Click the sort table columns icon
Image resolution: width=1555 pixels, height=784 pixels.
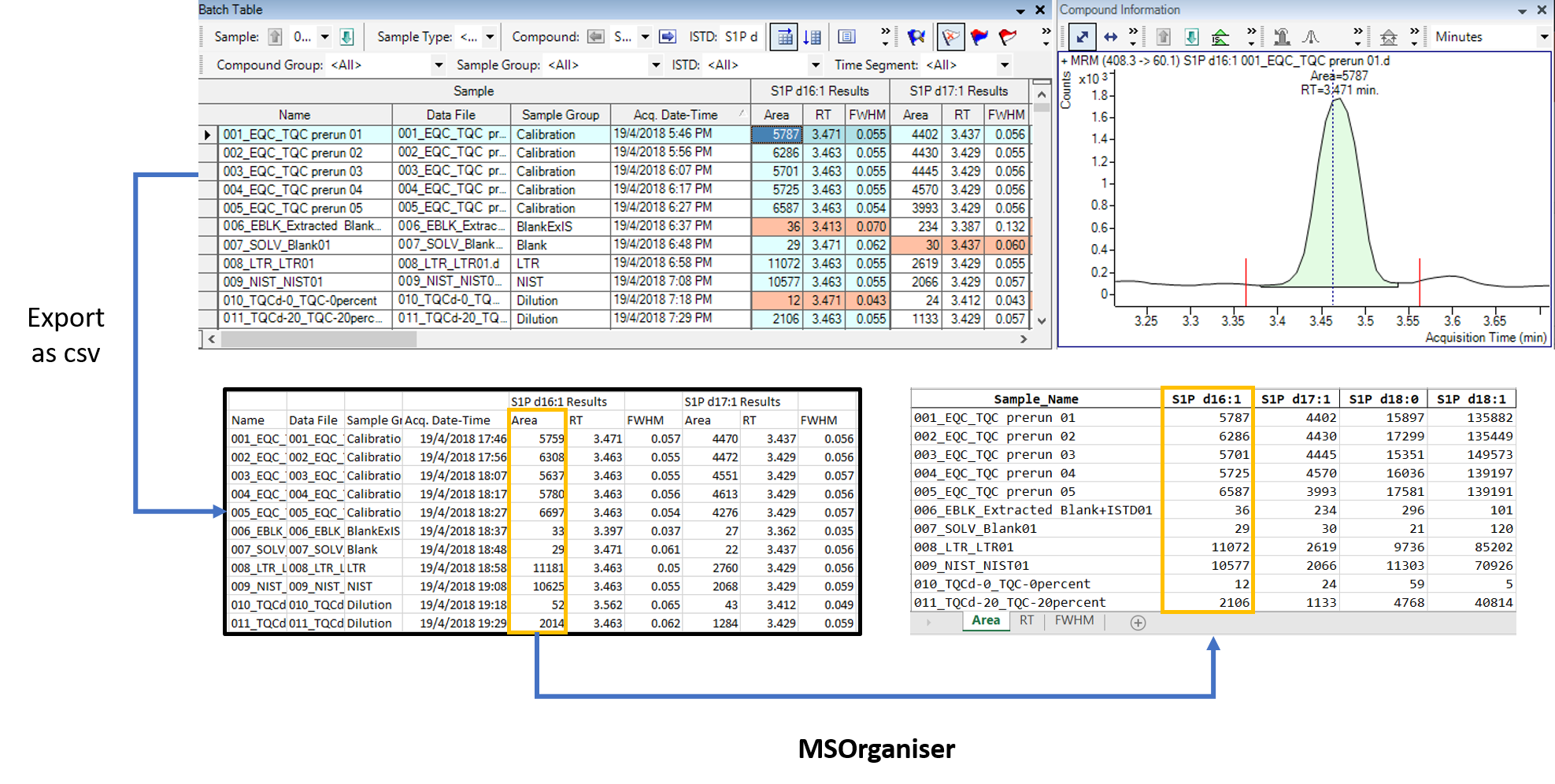(813, 37)
